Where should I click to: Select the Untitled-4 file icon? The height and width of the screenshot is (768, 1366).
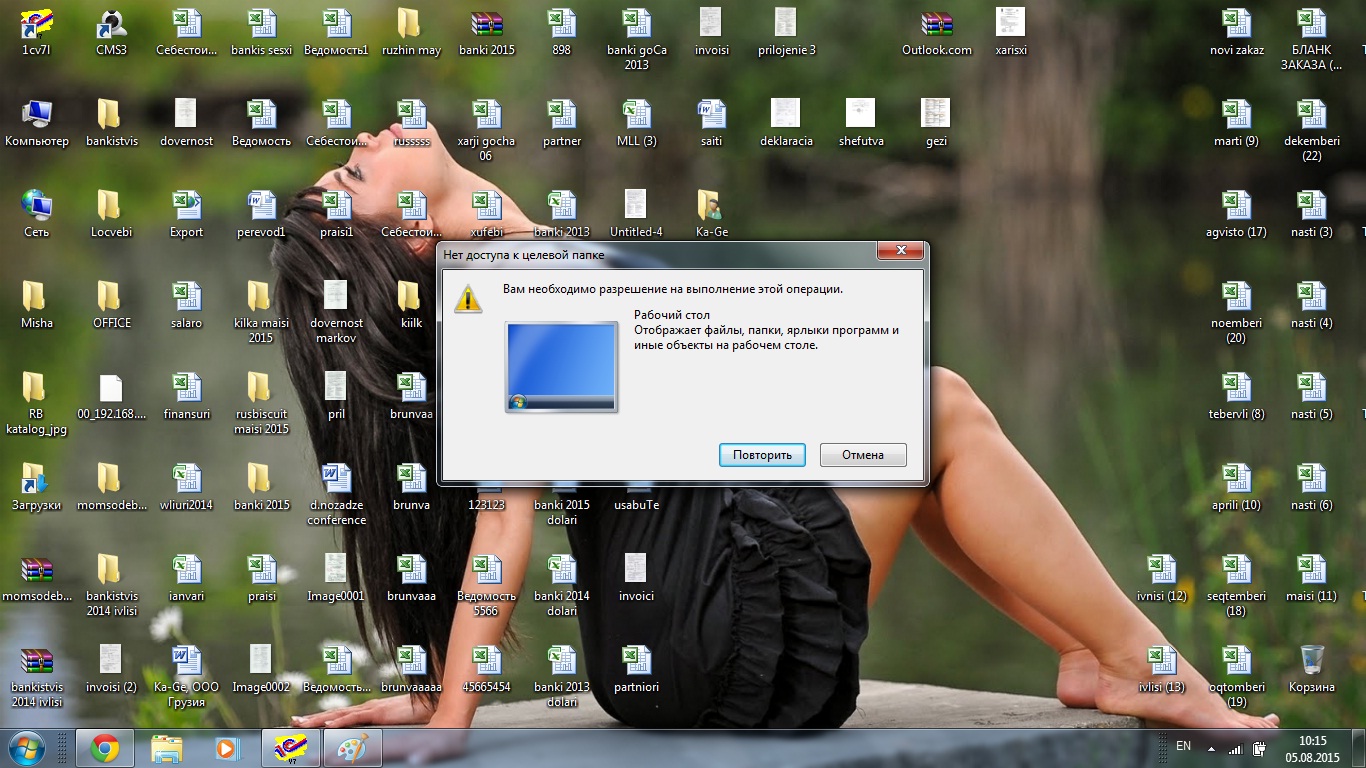[x=636, y=214]
